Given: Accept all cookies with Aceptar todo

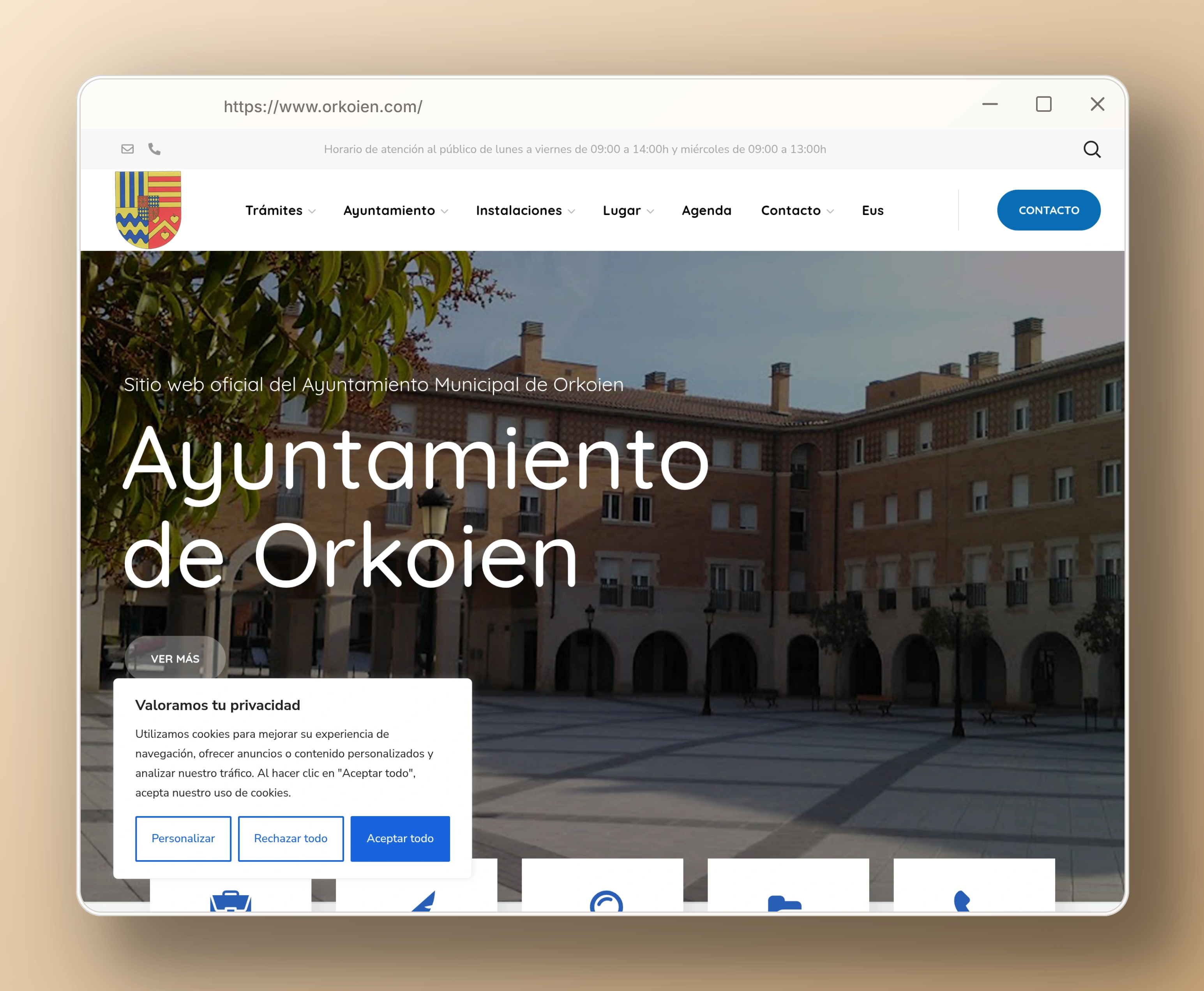Looking at the screenshot, I should tap(400, 838).
